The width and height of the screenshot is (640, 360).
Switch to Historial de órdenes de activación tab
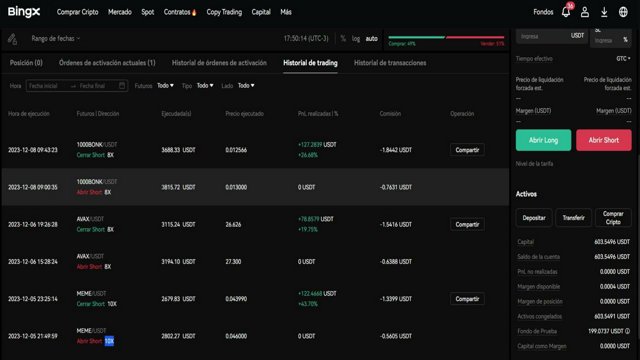tap(219, 63)
